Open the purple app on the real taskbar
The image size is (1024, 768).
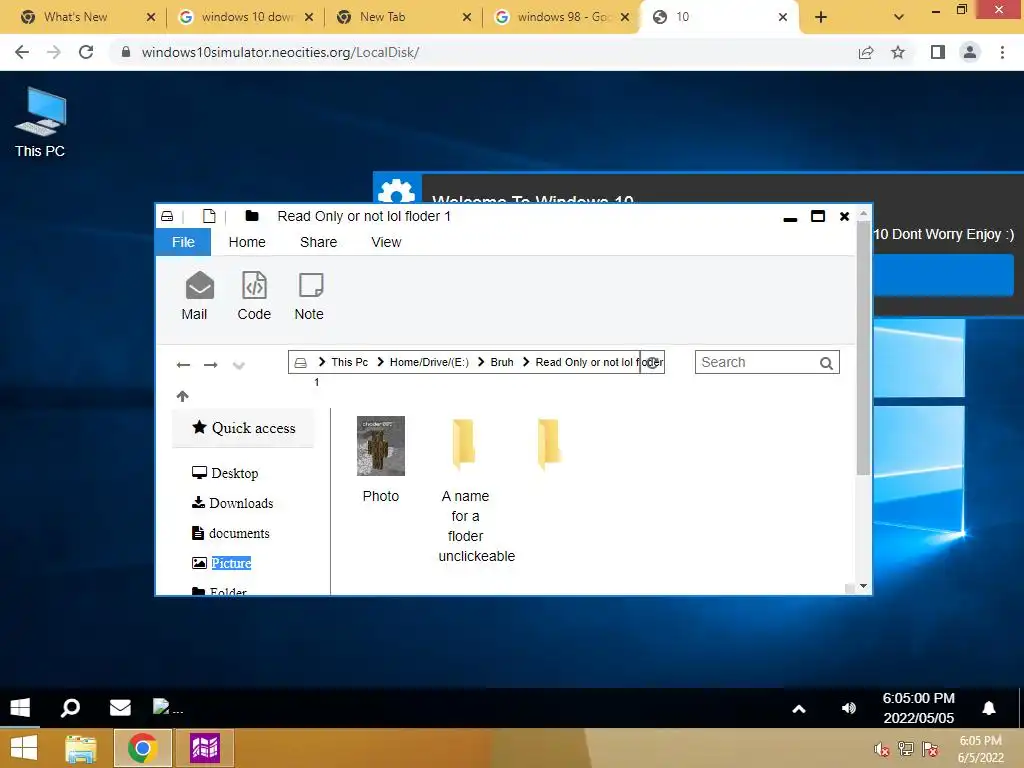205,748
